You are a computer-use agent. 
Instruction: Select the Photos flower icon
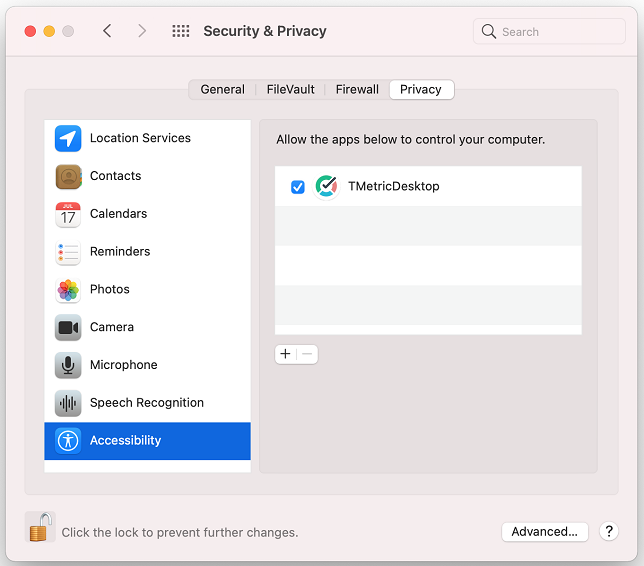(68, 290)
